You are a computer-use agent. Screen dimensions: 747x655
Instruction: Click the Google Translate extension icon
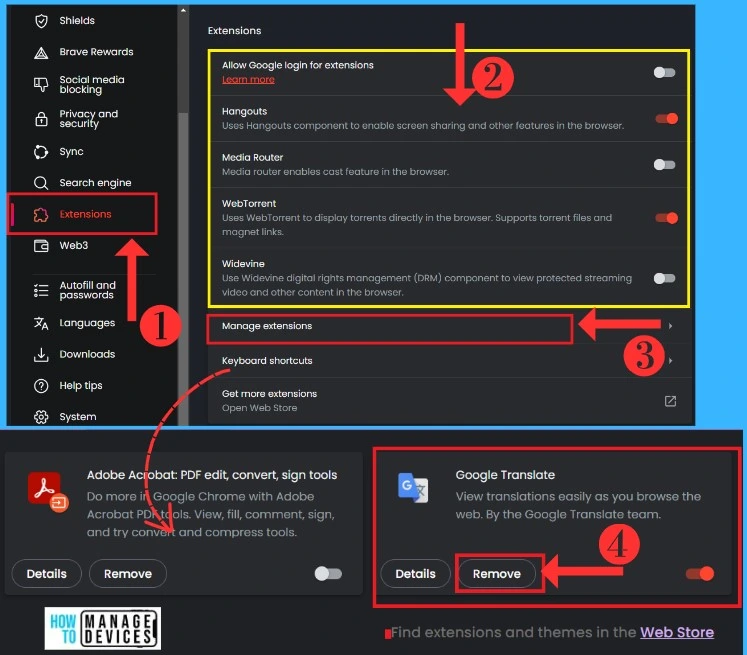pyautogui.click(x=413, y=488)
